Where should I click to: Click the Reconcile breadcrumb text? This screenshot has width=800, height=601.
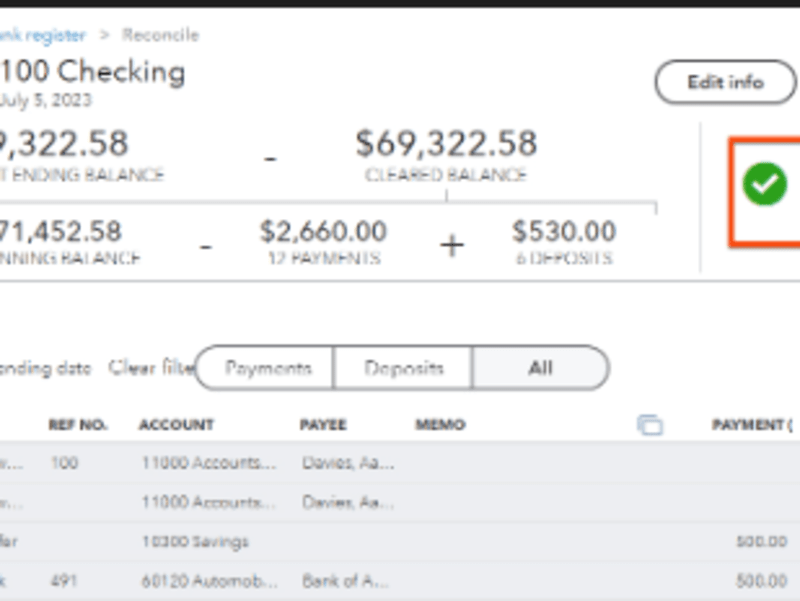tap(160, 35)
